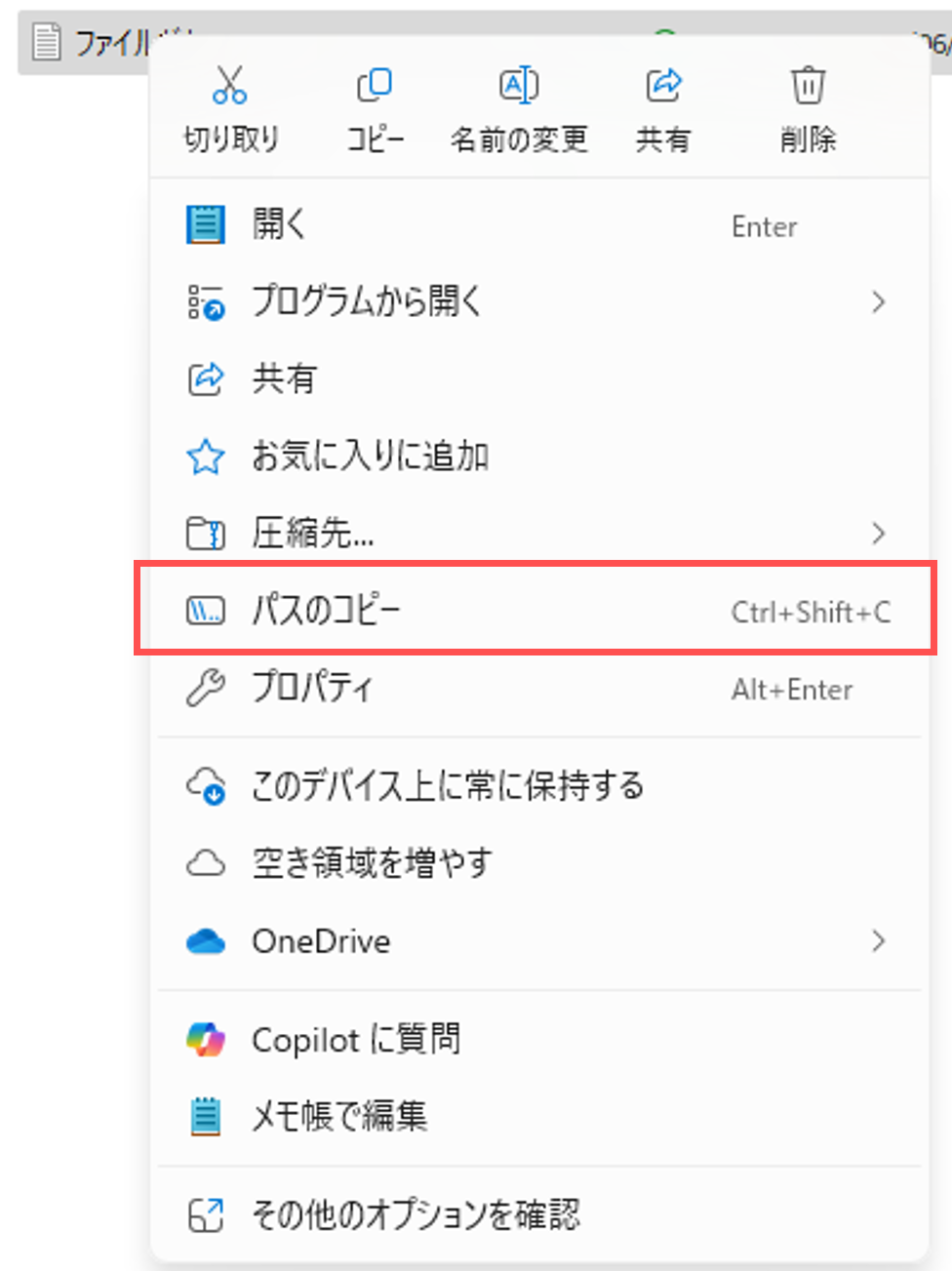Expand the OneDrive submenu chevron
This screenshot has height=1271, width=952.
click(x=878, y=940)
